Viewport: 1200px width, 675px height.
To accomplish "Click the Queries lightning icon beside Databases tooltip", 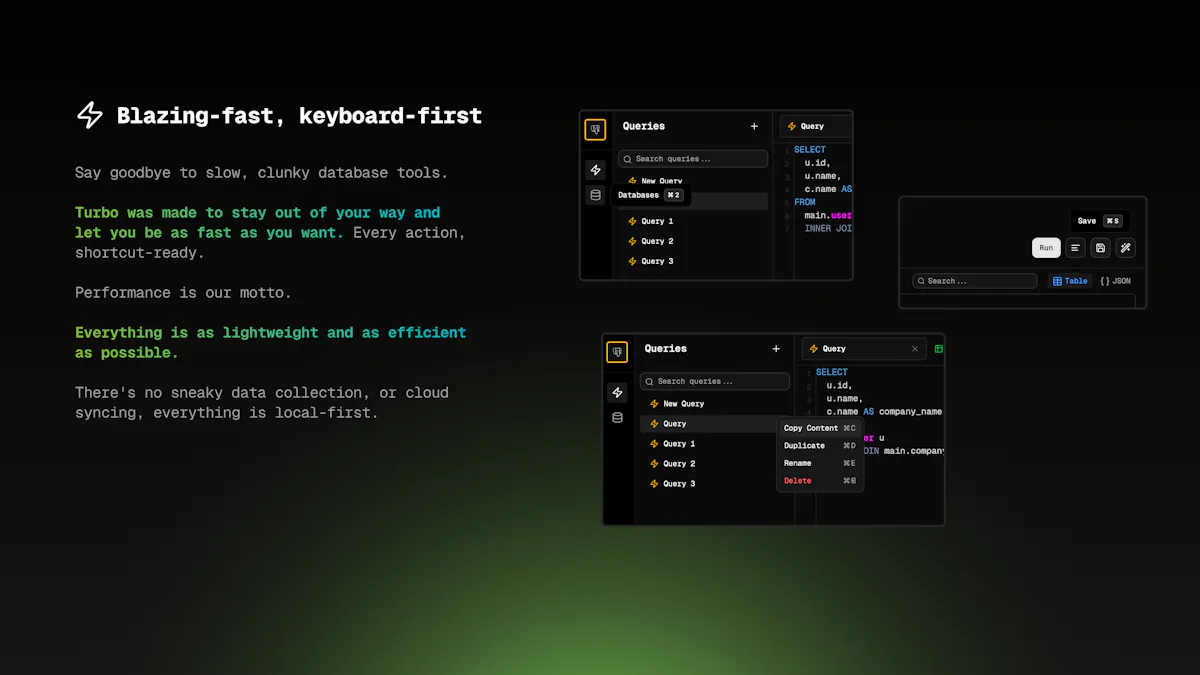I will tap(595, 170).
